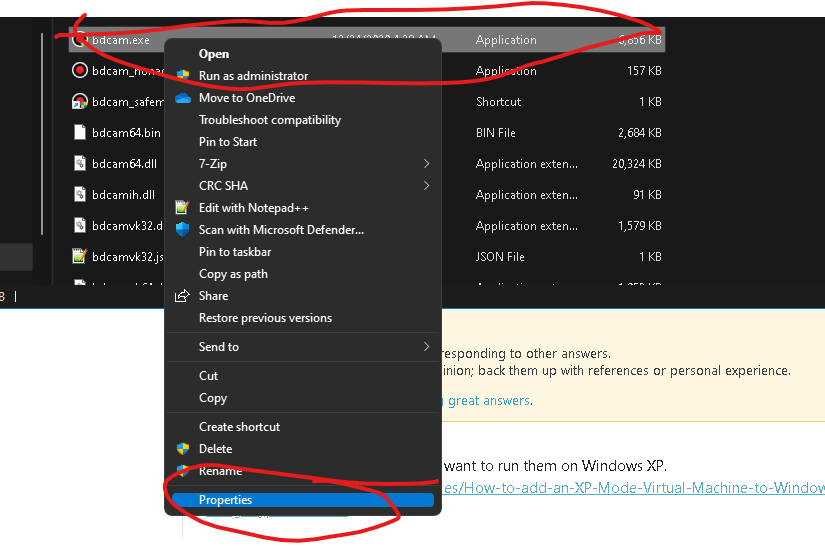Viewport: 825px width, 546px height.
Task: Select Pin to Start
Action: coord(303,142)
